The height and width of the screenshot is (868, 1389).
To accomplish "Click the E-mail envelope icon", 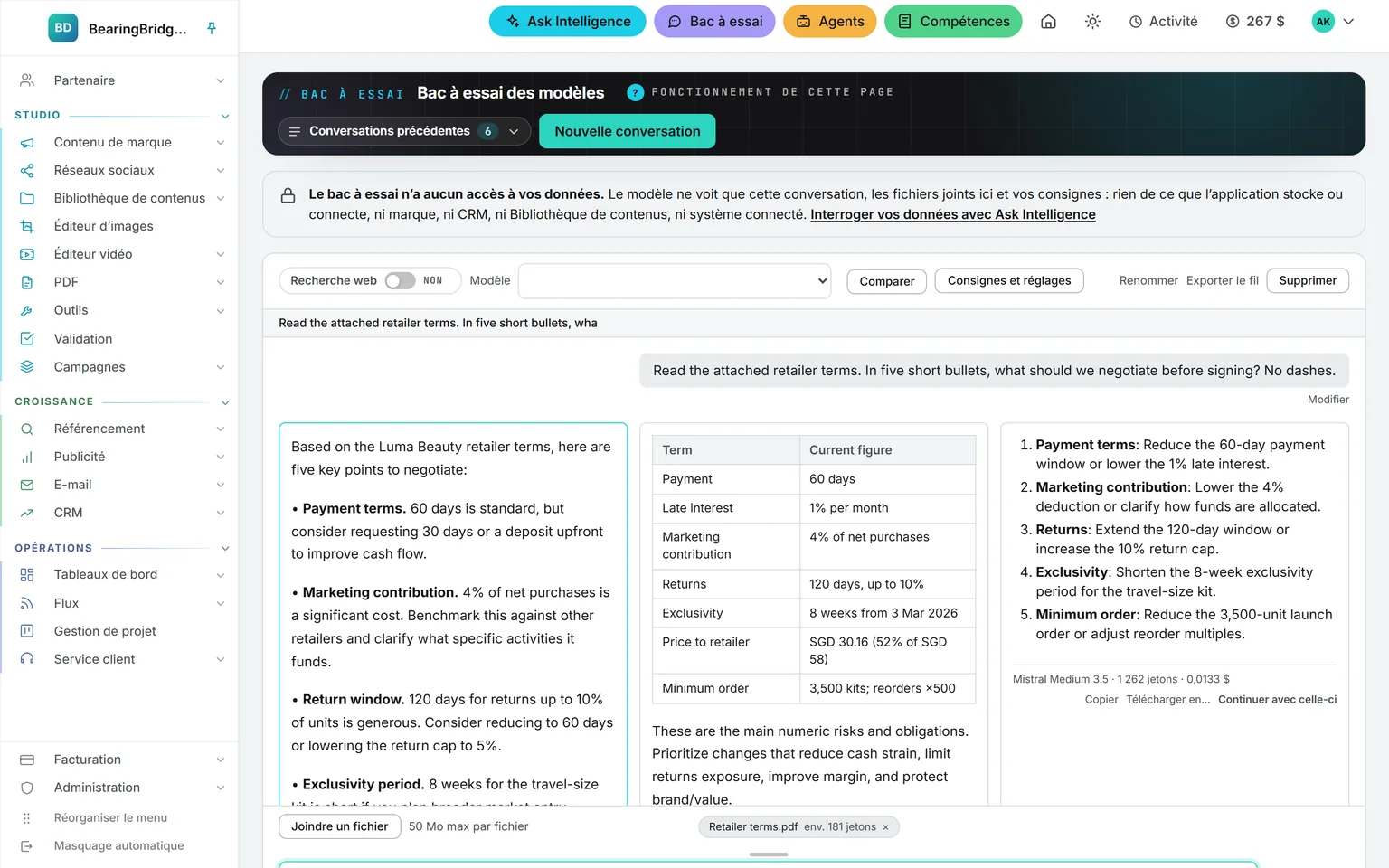I will tap(27, 485).
